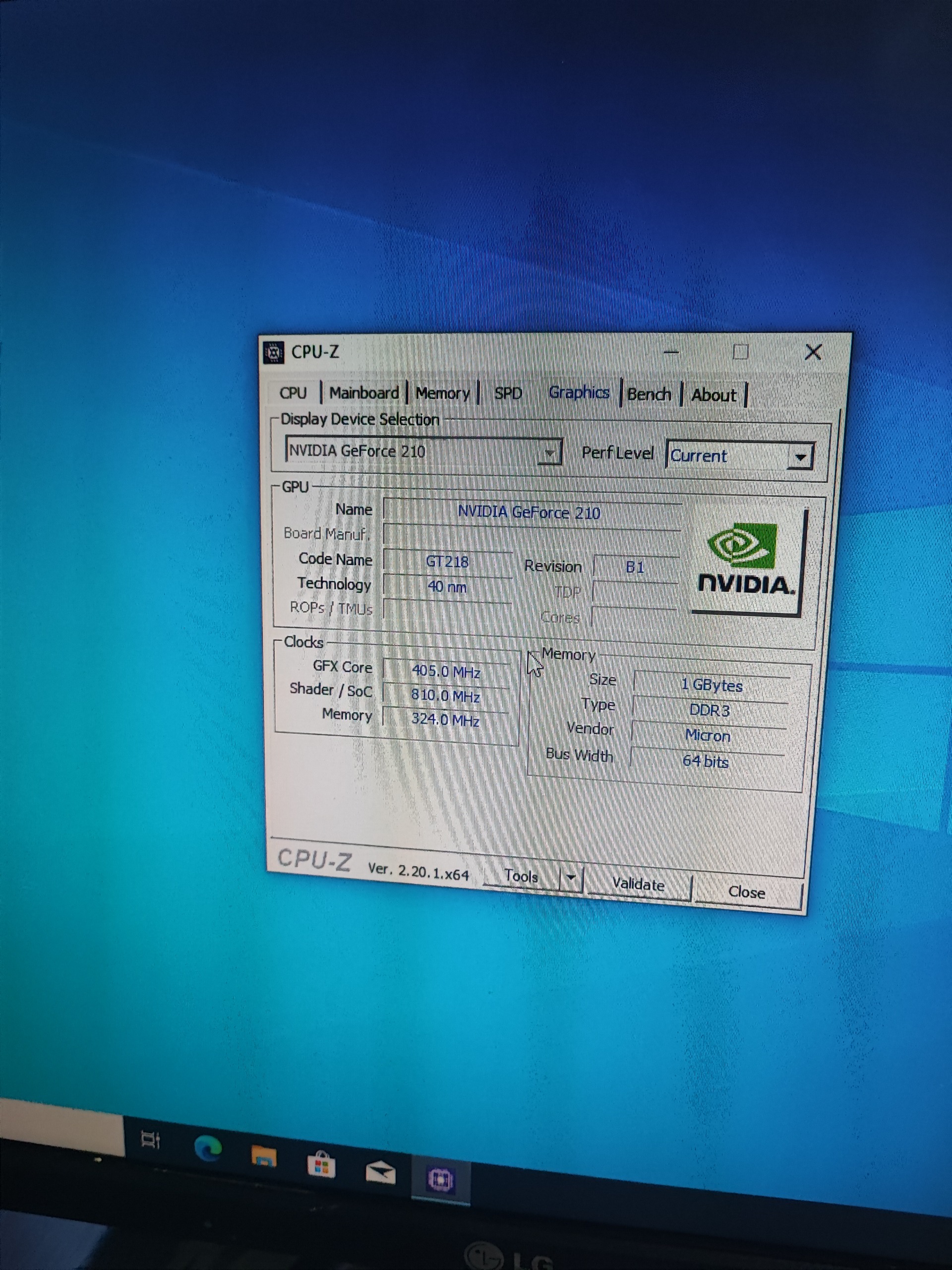952x1270 pixels.
Task: Click the Technology value "40 nm"
Action: tap(447, 587)
